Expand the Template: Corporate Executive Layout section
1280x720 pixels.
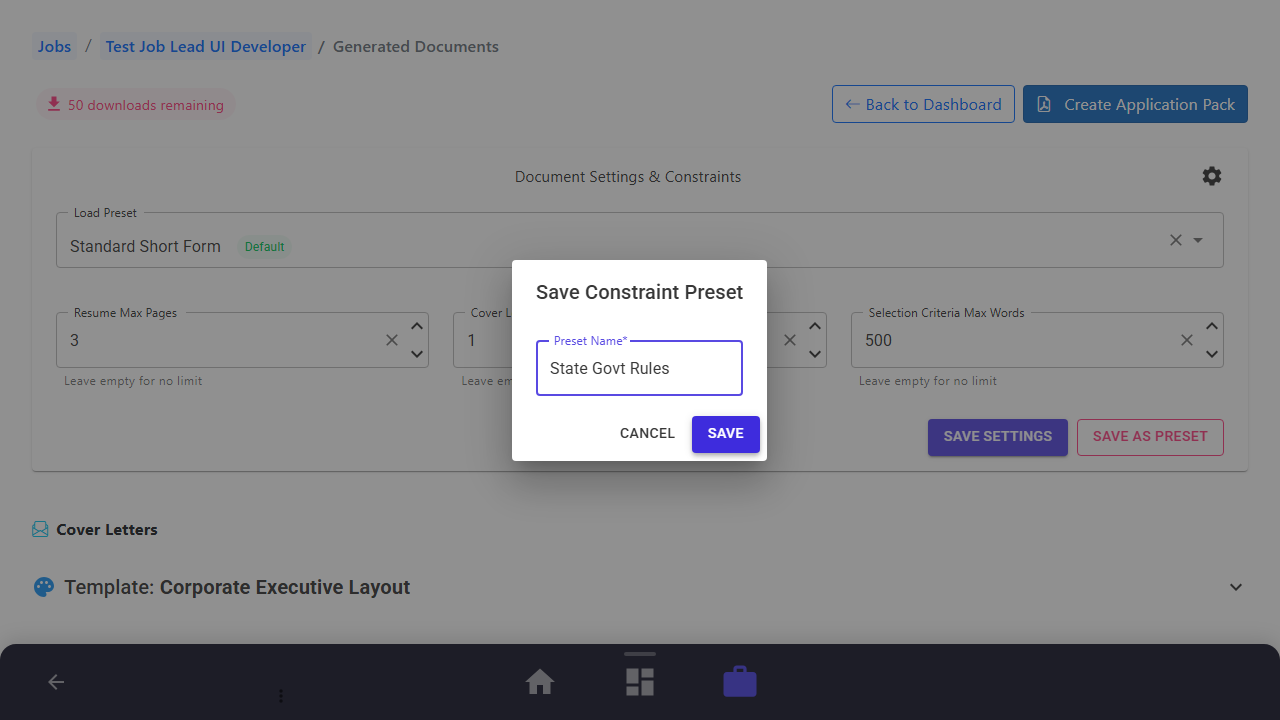(x=1236, y=587)
